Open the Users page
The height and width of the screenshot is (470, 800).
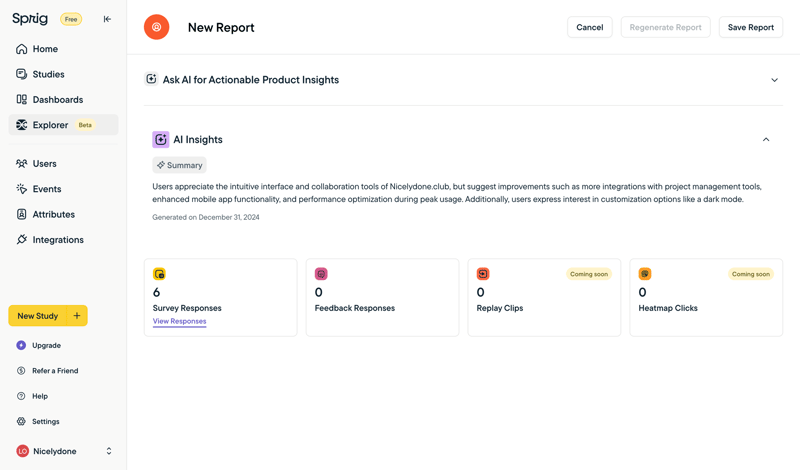pyautogui.click(x=63, y=163)
